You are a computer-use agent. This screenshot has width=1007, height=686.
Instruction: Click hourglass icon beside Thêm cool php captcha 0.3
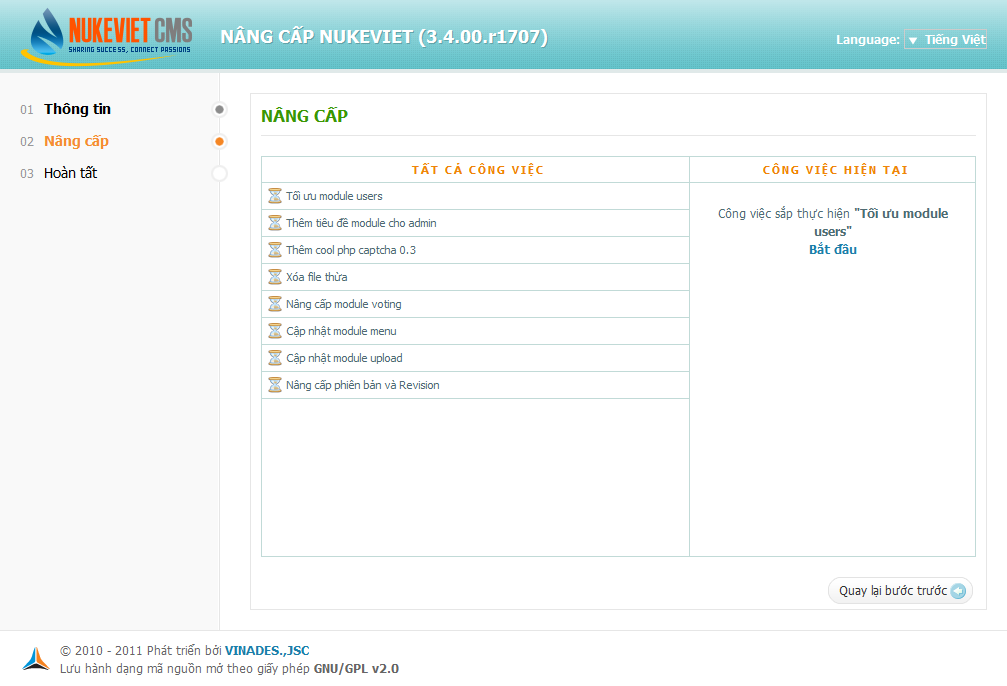pyautogui.click(x=275, y=249)
